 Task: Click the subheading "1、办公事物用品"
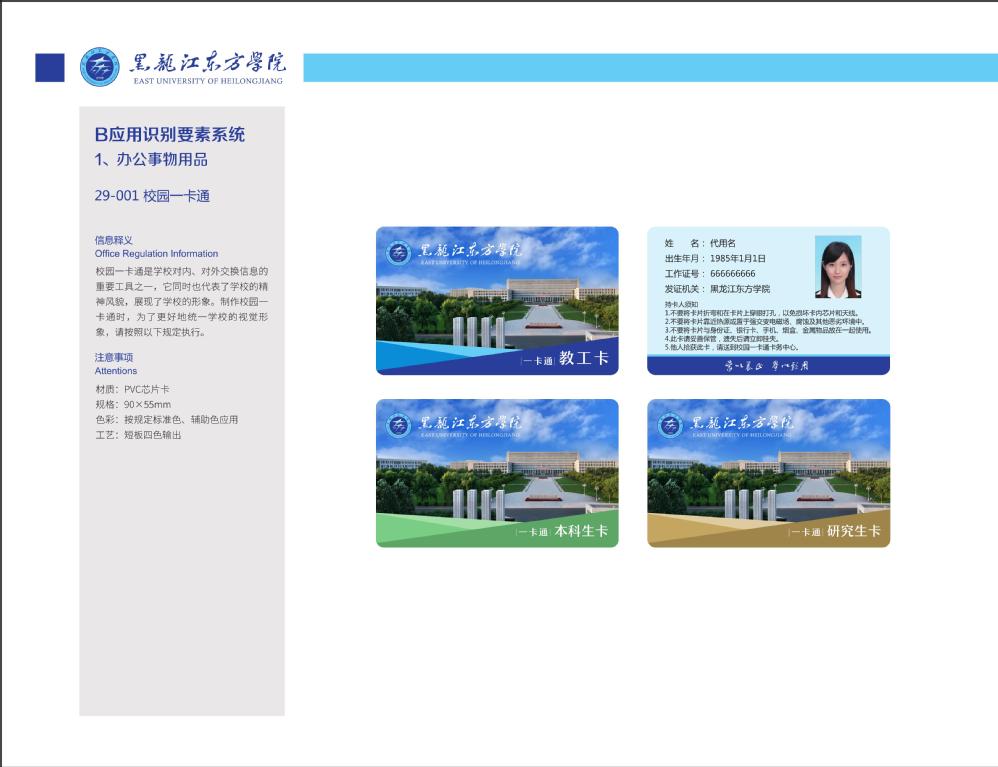(151, 160)
